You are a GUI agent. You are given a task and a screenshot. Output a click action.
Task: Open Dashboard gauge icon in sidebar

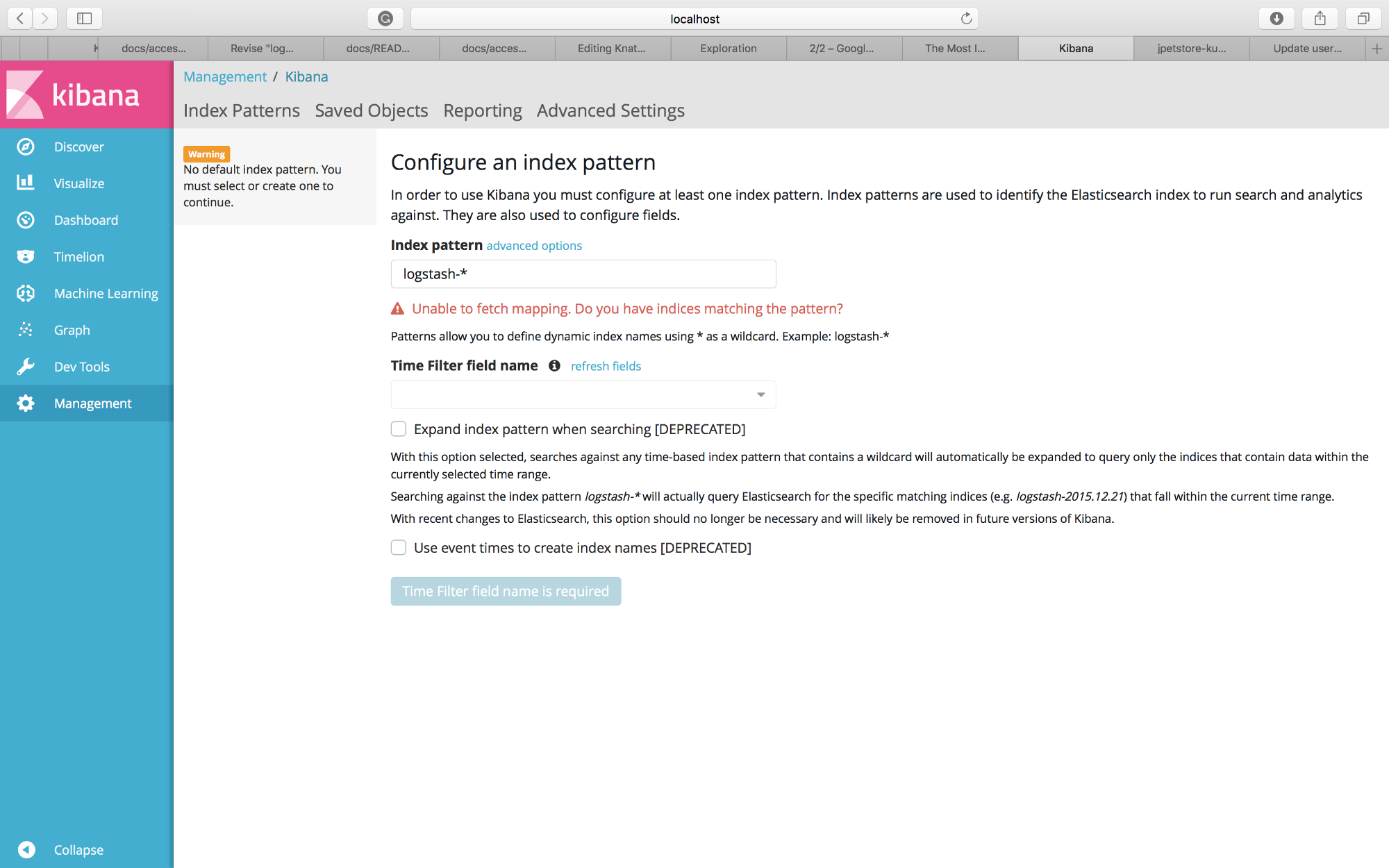(26, 220)
